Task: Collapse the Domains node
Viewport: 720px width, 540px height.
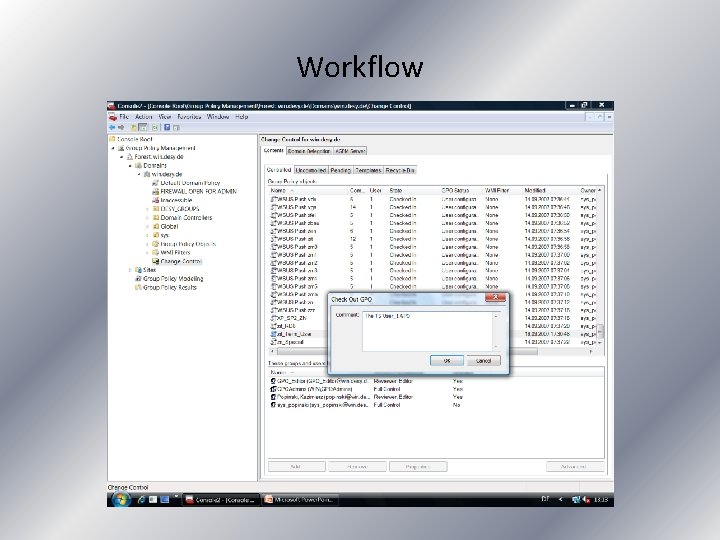Action: coord(130,166)
